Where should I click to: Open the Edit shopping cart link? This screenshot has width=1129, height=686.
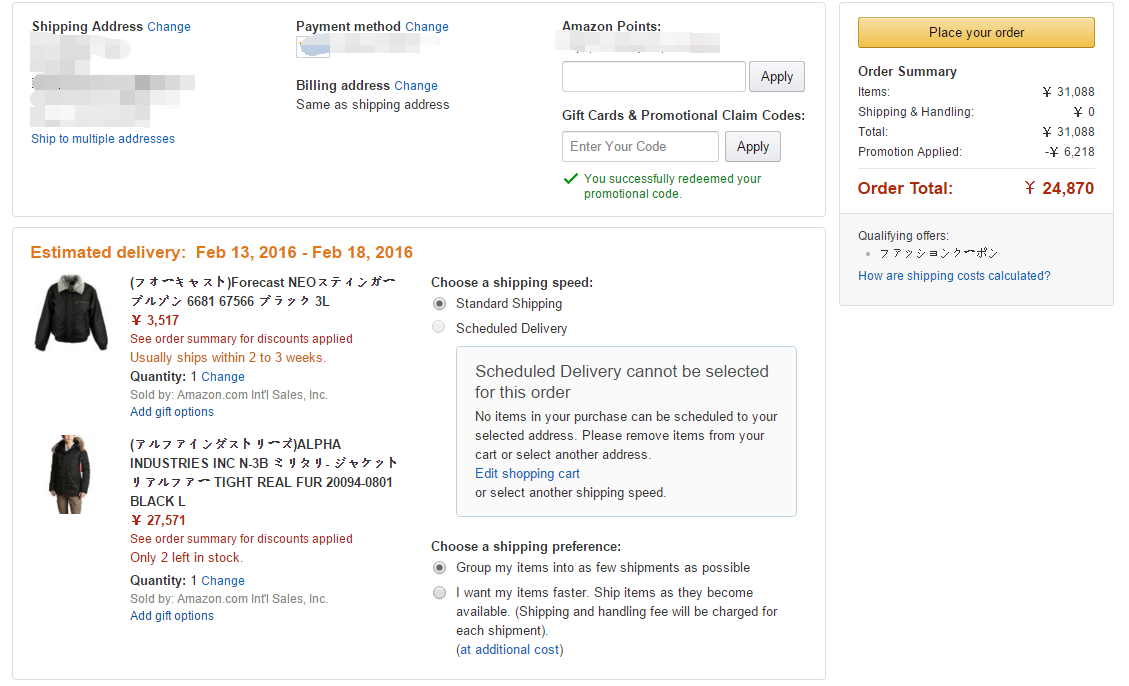click(x=527, y=474)
